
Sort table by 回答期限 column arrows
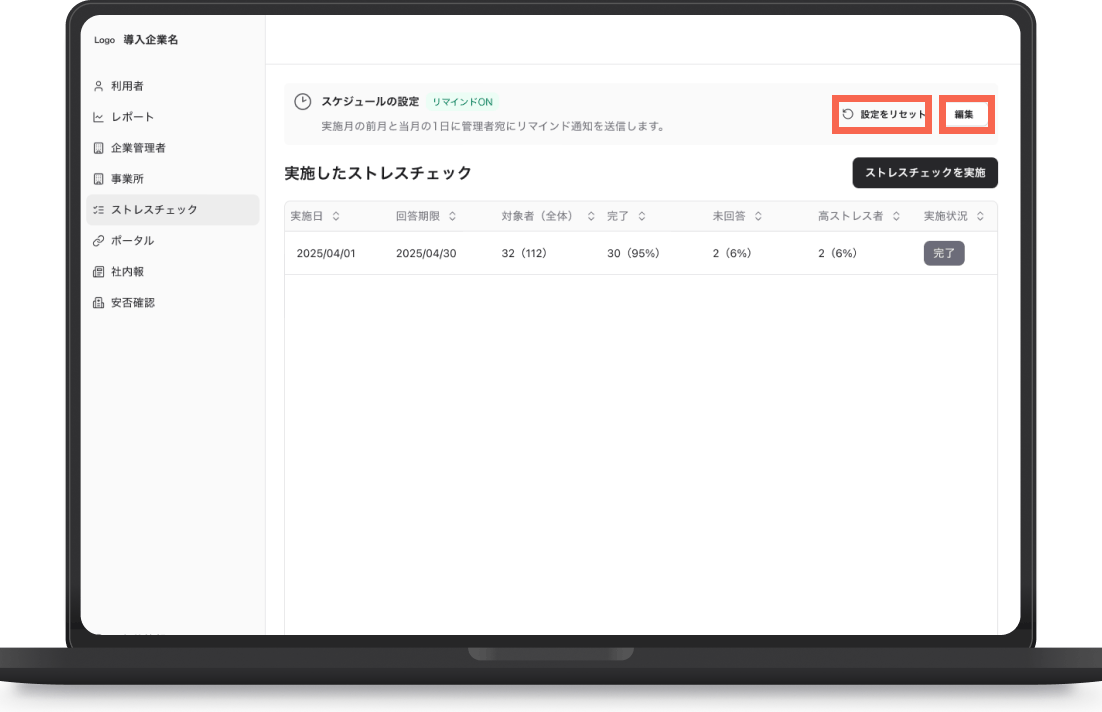click(x=453, y=216)
